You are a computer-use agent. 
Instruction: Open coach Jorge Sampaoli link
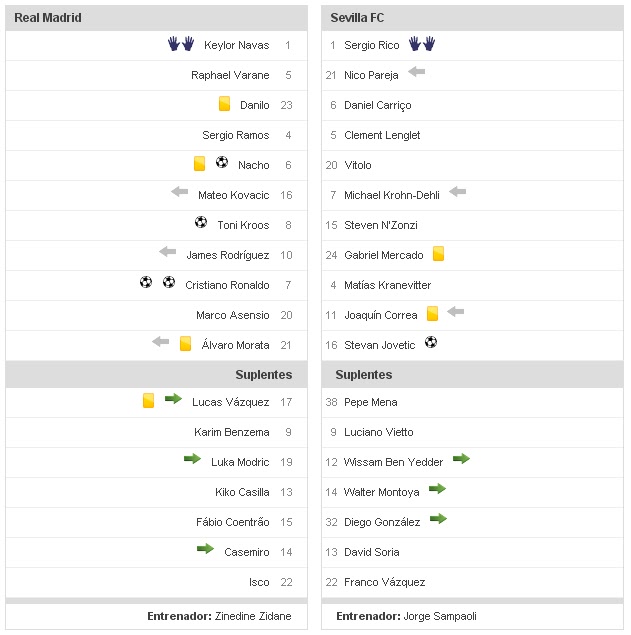click(x=442, y=617)
